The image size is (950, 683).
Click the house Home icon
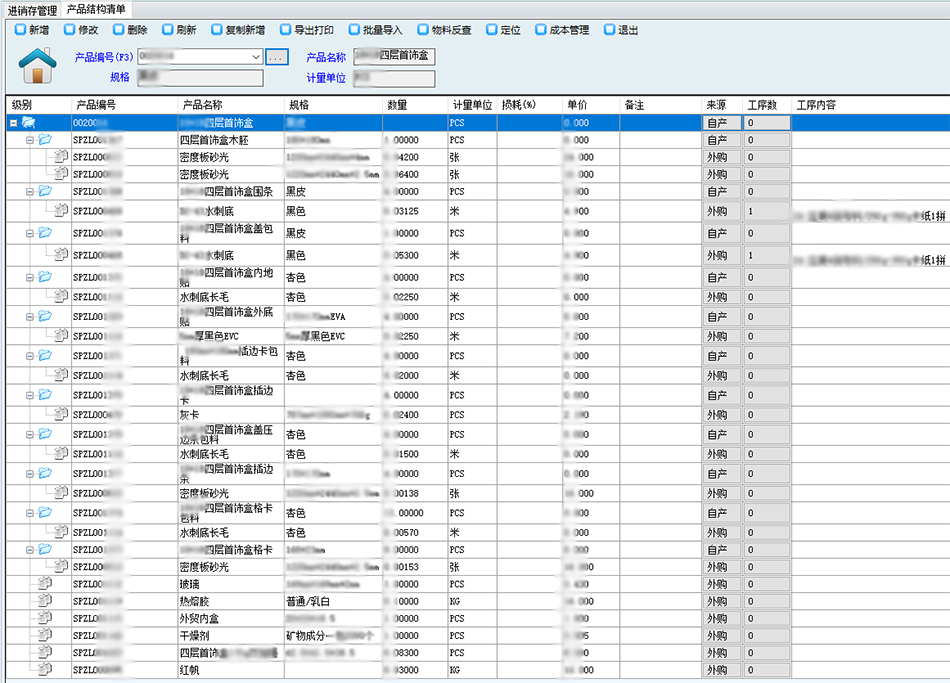[37, 66]
